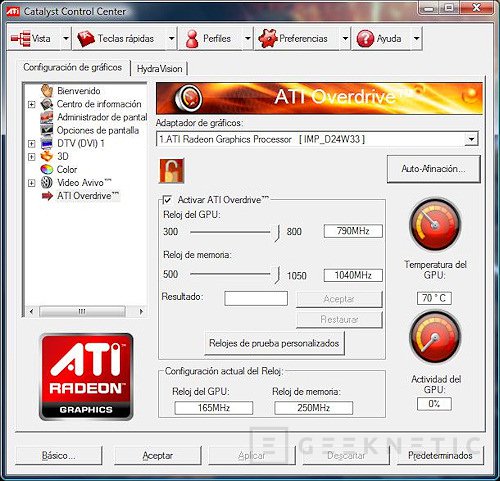Click the GPU activity gauge
The height and width of the screenshot is (481, 500).
[x=435, y=337]
